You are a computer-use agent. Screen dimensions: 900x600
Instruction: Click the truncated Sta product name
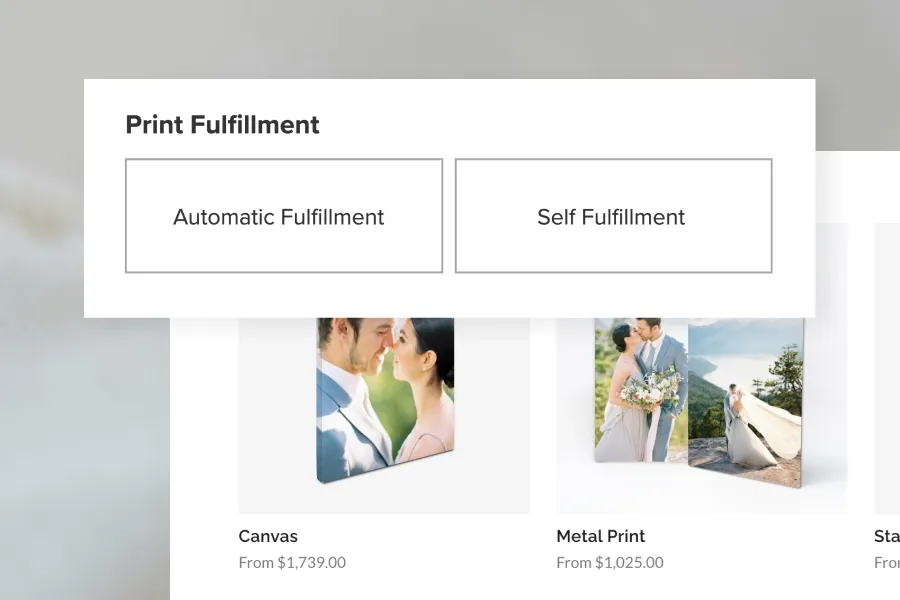tap(886, 536)
